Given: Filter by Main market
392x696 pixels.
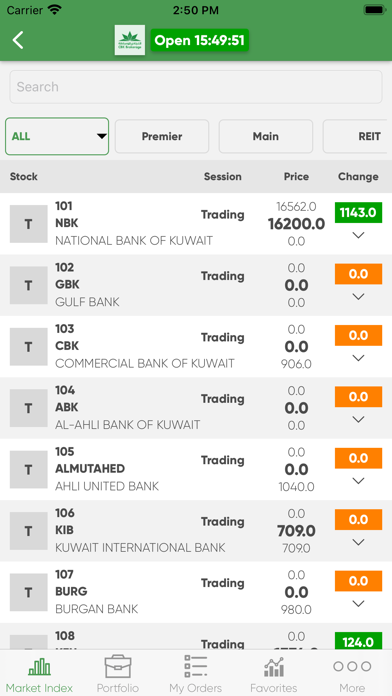Looking at the screenshot, I should tap(266, 136).
